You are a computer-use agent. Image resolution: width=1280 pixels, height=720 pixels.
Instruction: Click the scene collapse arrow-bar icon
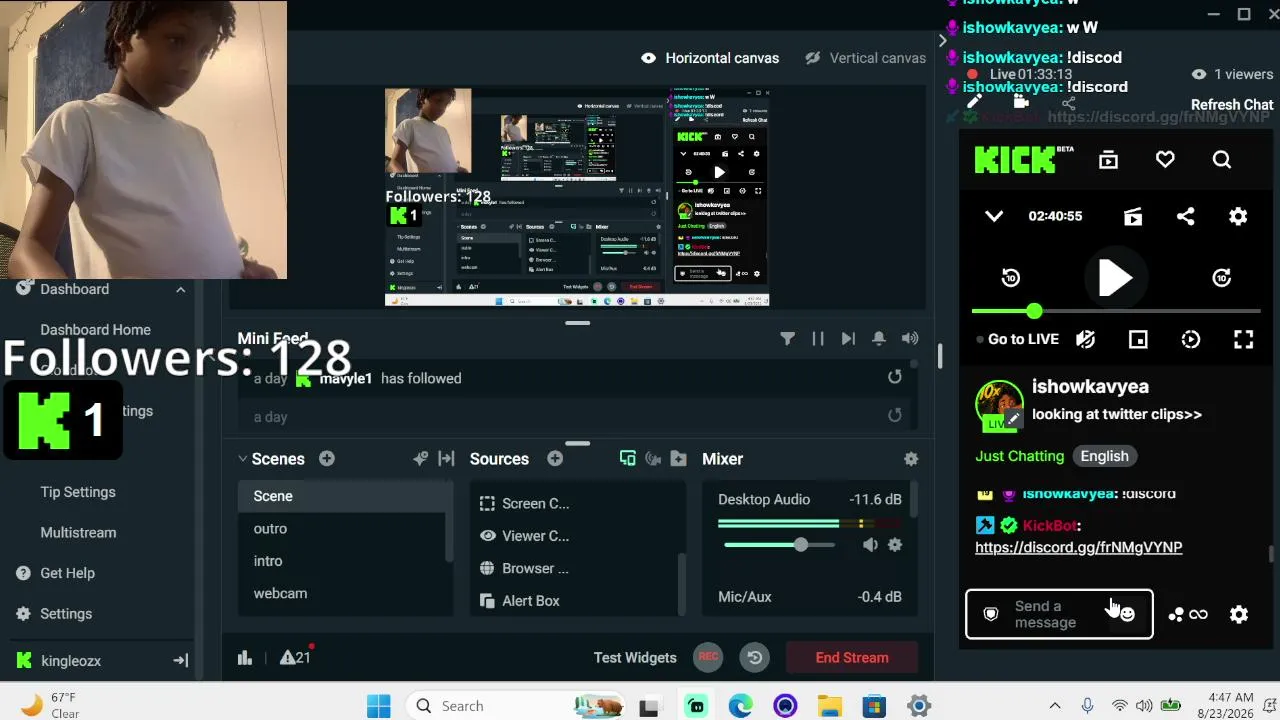[447, 459]
